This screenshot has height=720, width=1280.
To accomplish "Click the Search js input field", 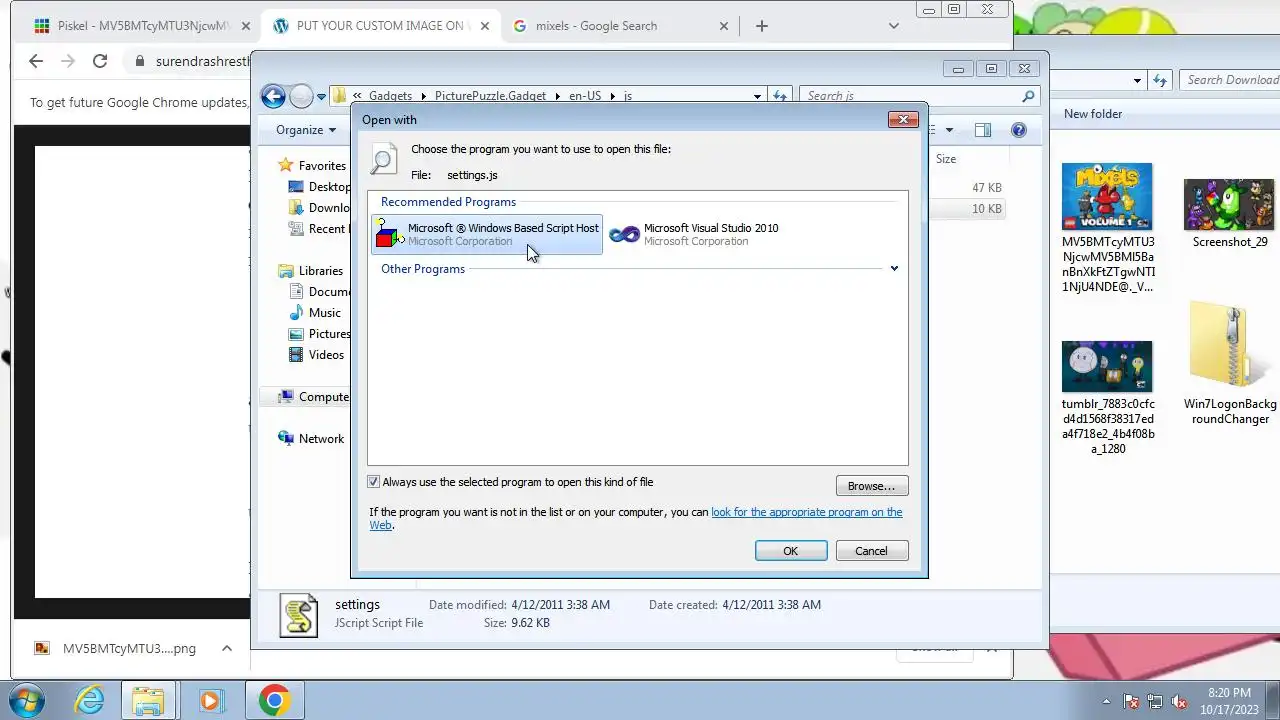I will [910, 96].
